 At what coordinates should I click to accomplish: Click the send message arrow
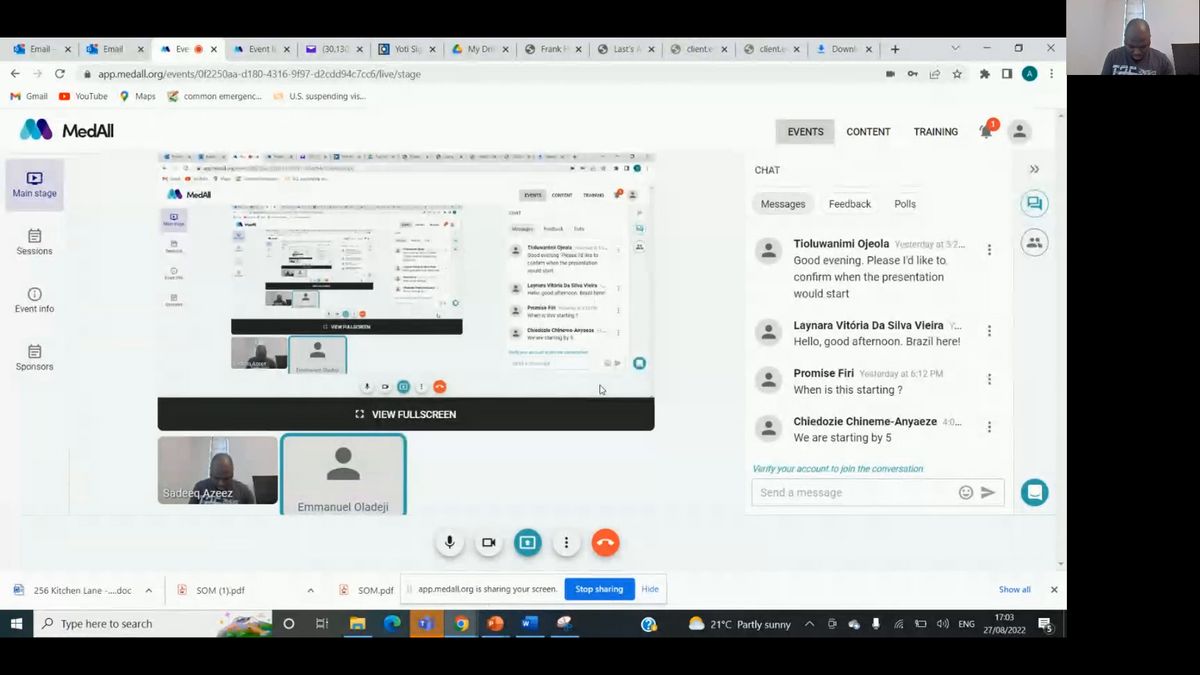pyautogui.click(x=988, y=492)
